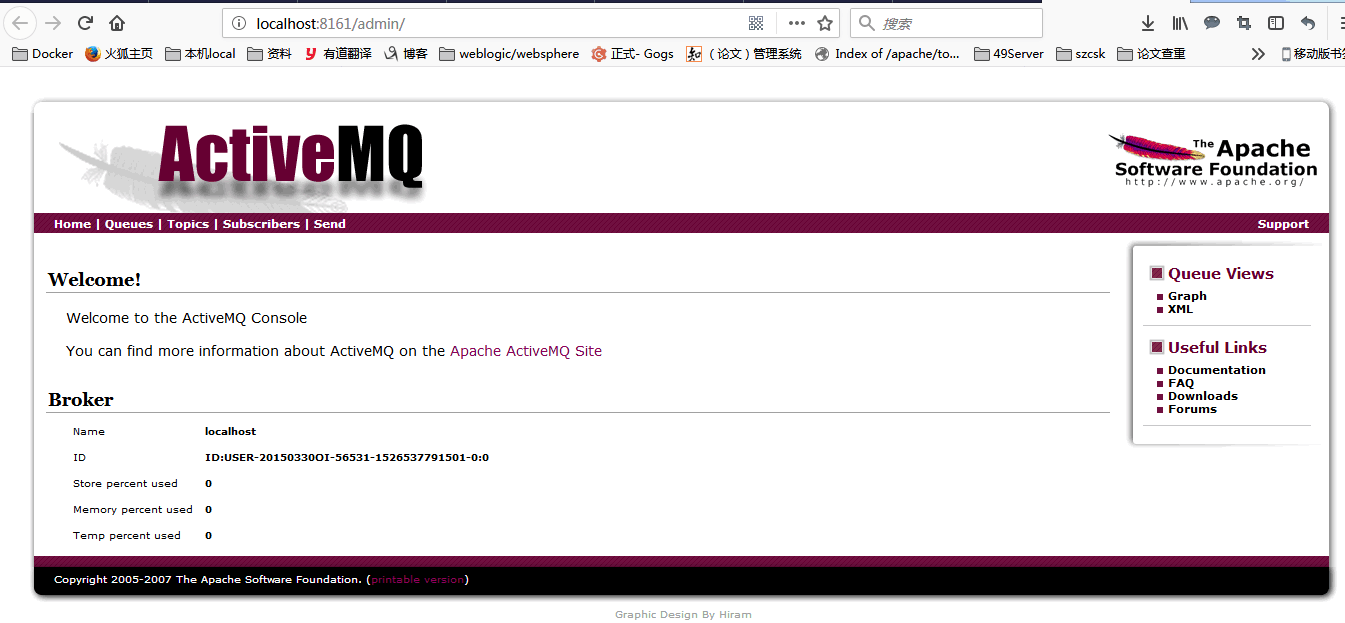This screenshot has width=1345, height=623.
Task: Open Queue Views Graph link
Action: pyautogui.click(x=1187, y=296)
